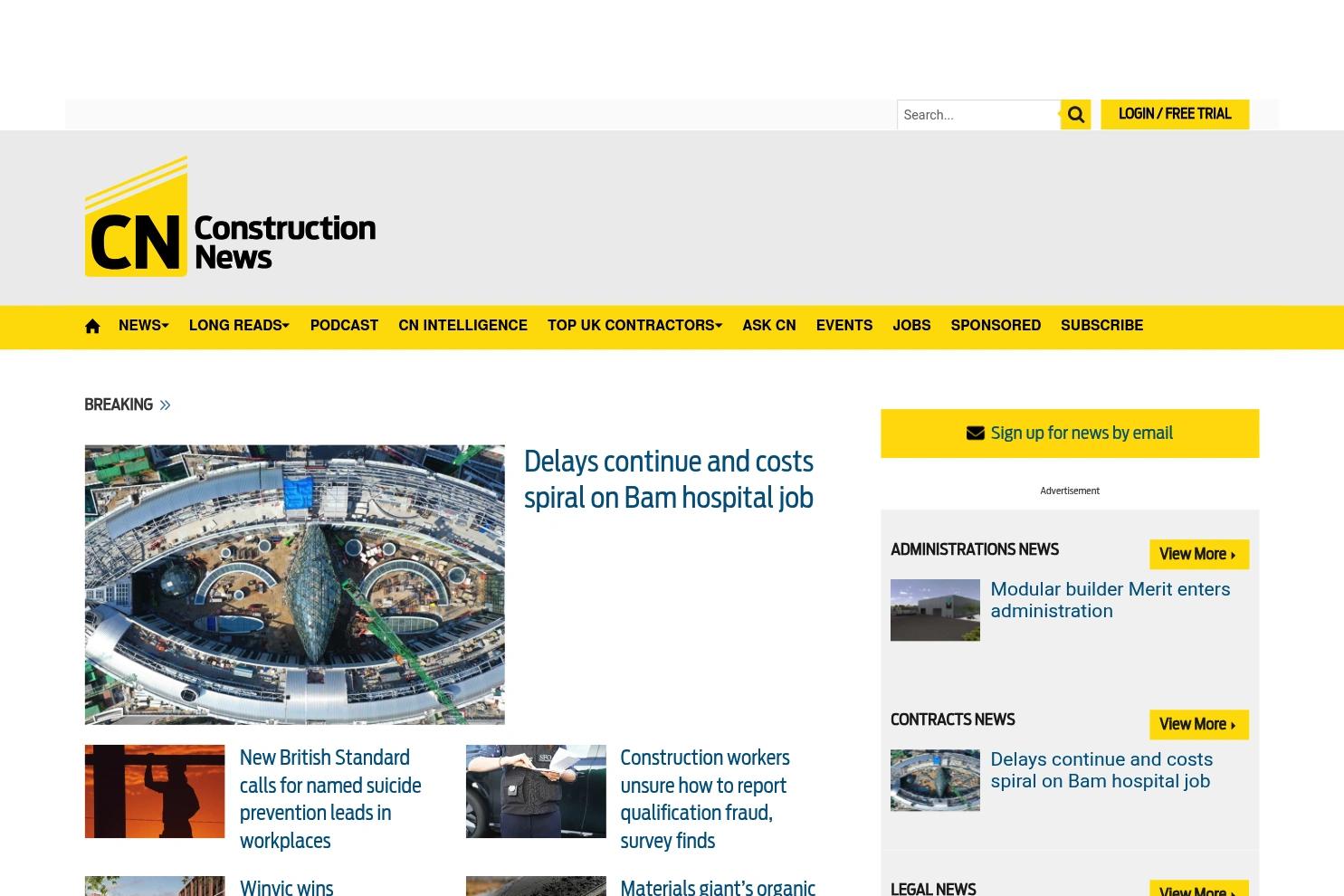Open British Standard suicide prevention article
The height and width of the screenshot is (896, 1344).
pos(330,799)
